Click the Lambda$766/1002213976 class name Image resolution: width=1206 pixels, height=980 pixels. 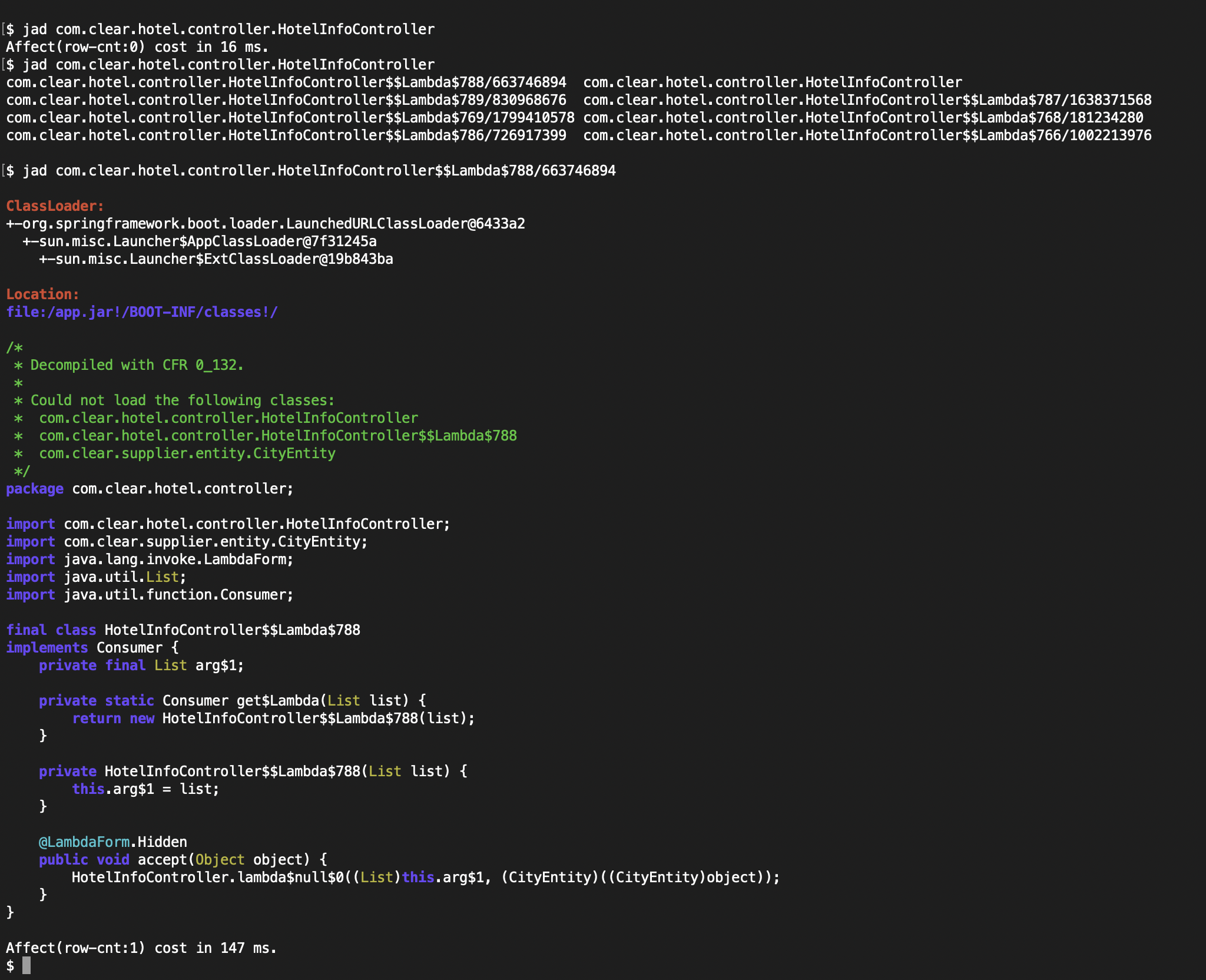[x=867, y=135]
